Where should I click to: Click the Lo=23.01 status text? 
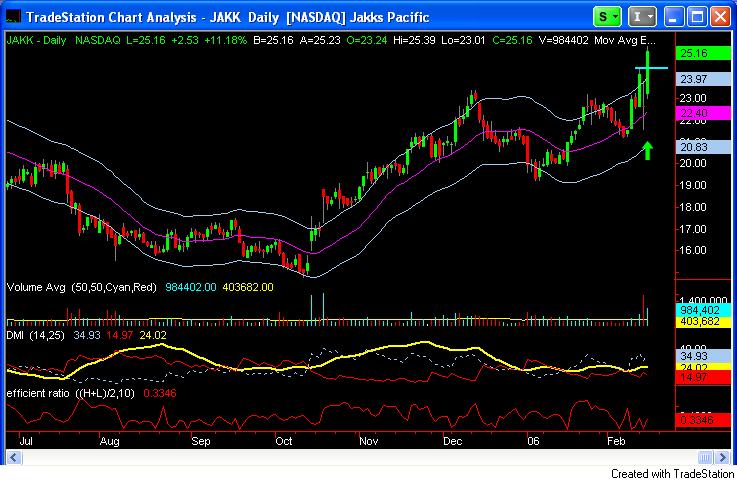click(463, 40)
